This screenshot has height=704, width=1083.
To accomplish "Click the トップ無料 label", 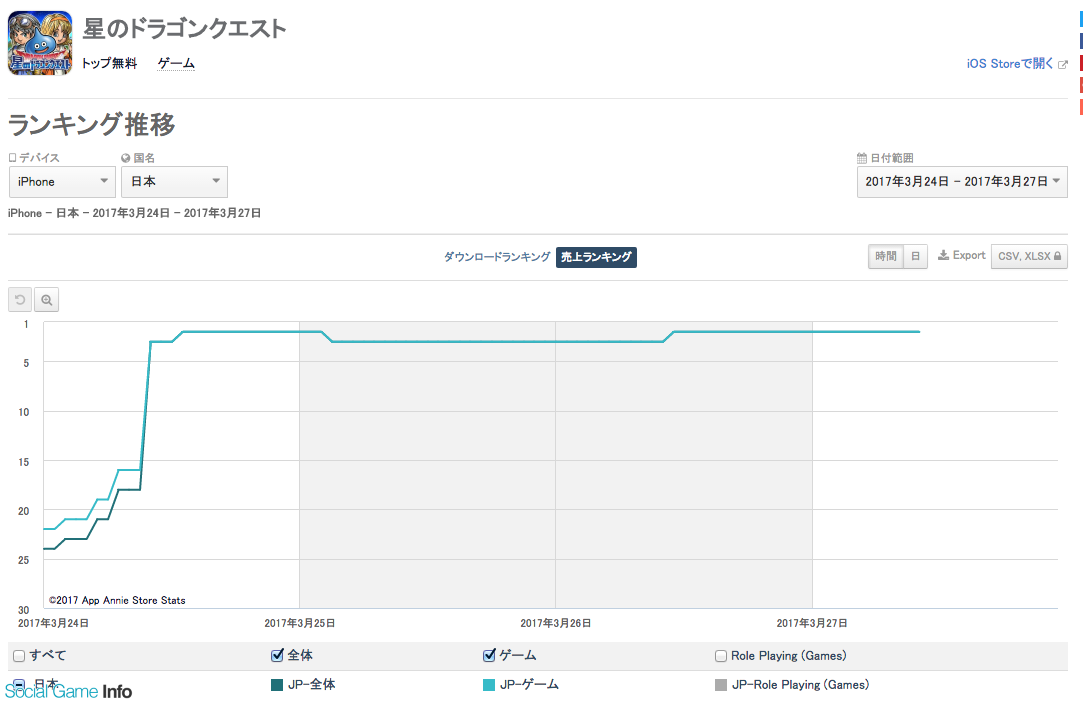I will 109,64.
